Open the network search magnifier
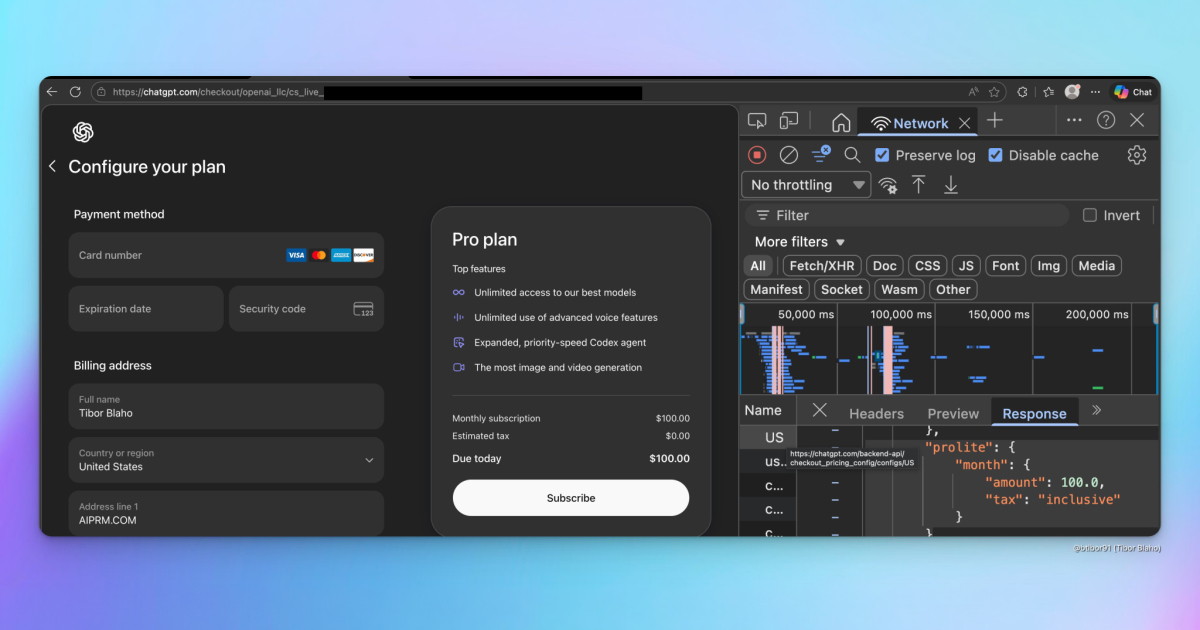 coord(851,155)
